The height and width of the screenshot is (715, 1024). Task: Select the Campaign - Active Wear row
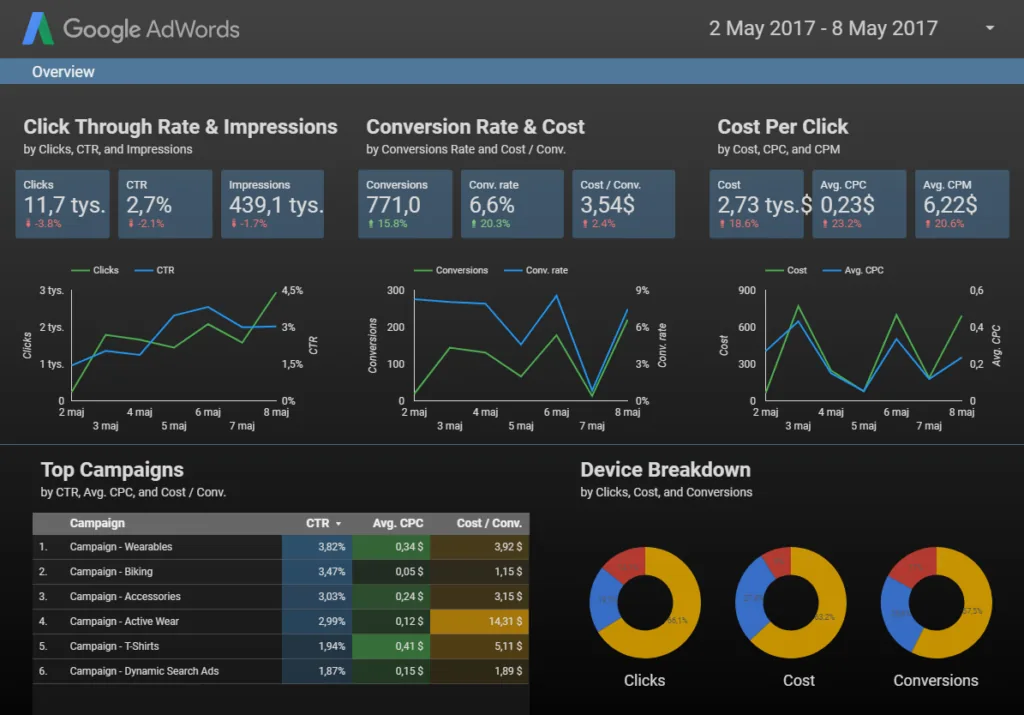click(281, 622)
